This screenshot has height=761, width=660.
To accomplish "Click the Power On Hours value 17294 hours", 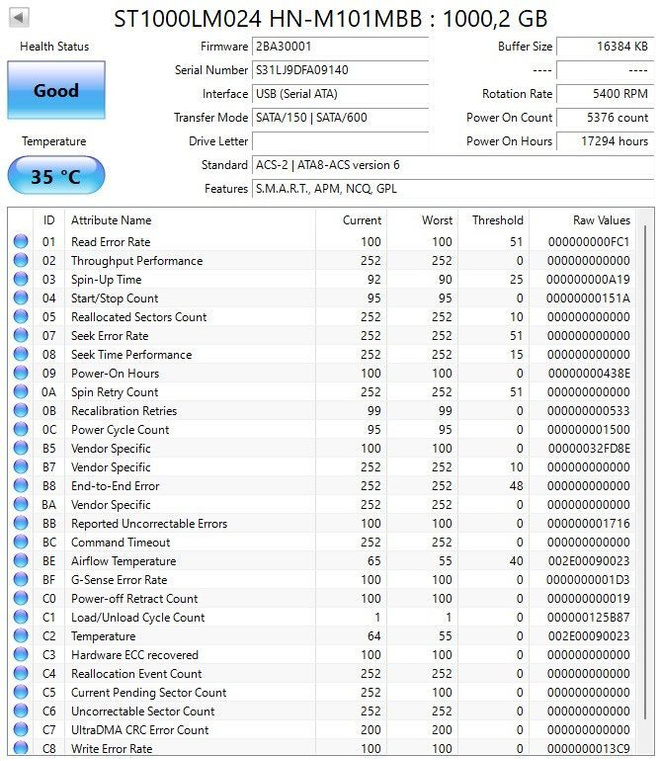I will [x=605, y=141].
